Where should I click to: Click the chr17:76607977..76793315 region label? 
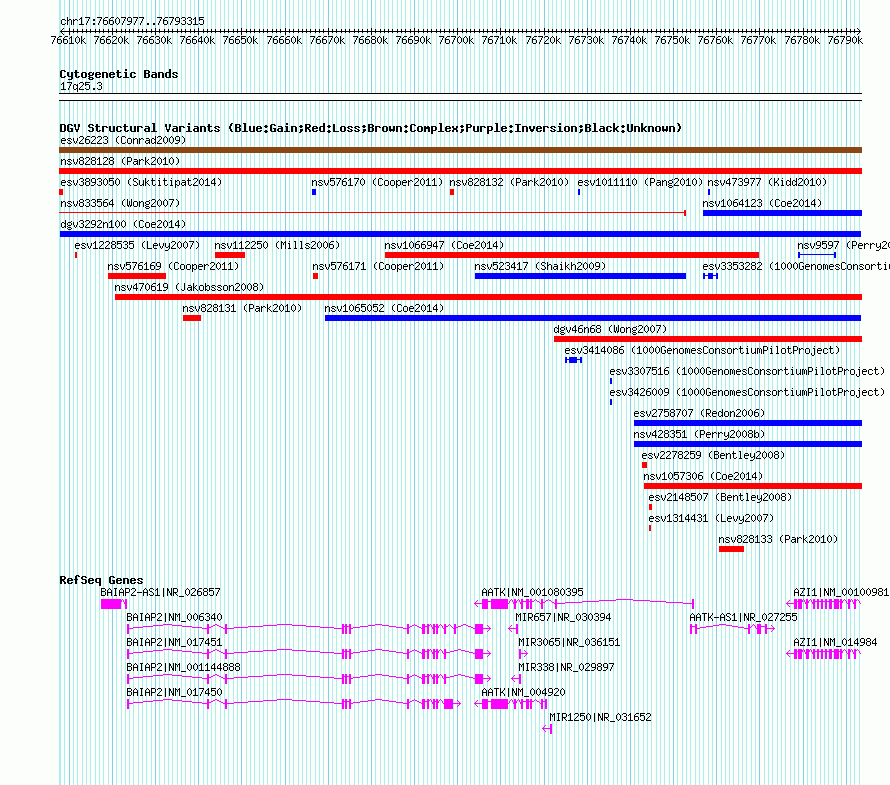click(132, 21)
